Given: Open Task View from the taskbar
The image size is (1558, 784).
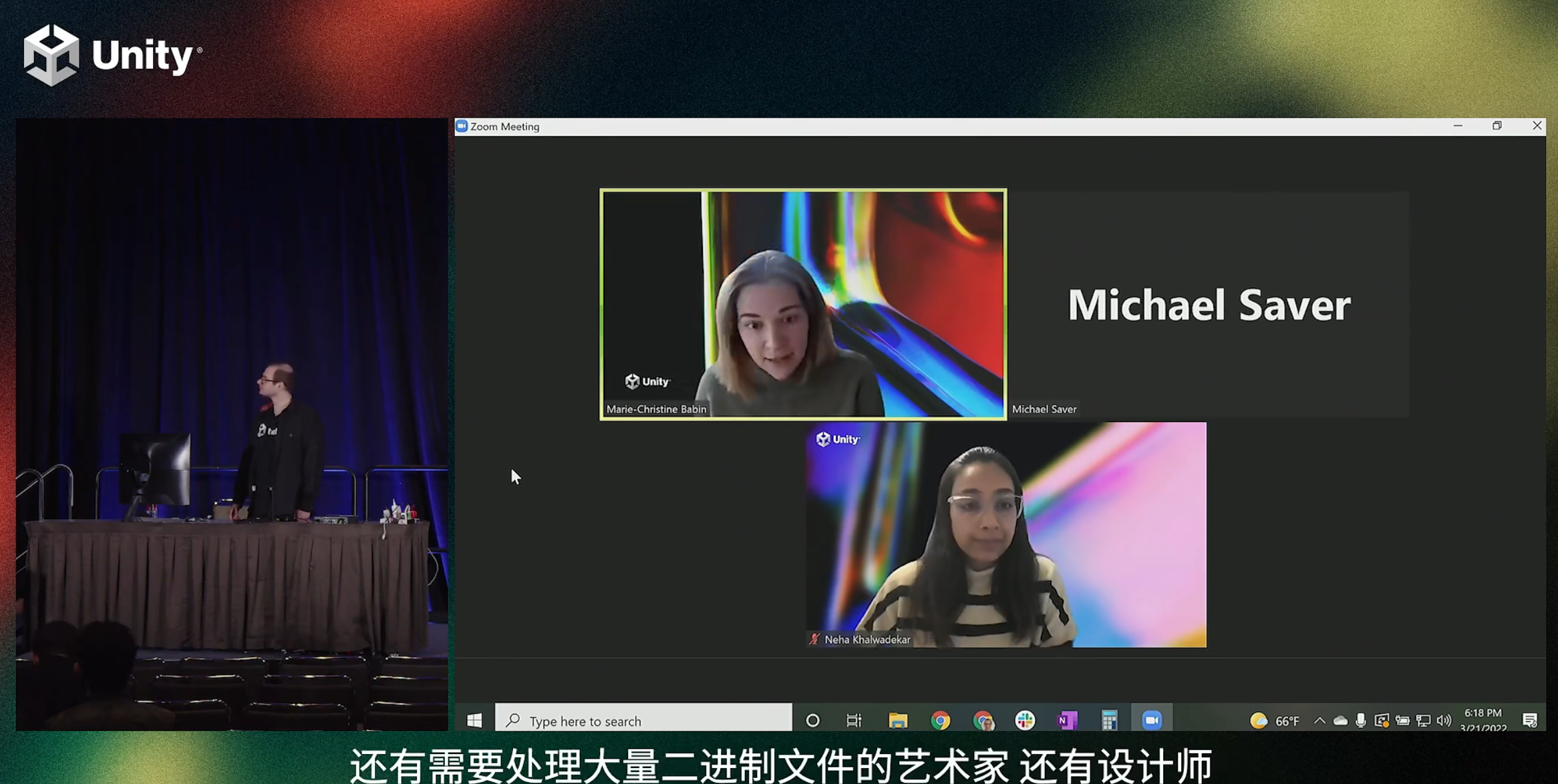Looking at the screenshot, I should tap(854, 720).
